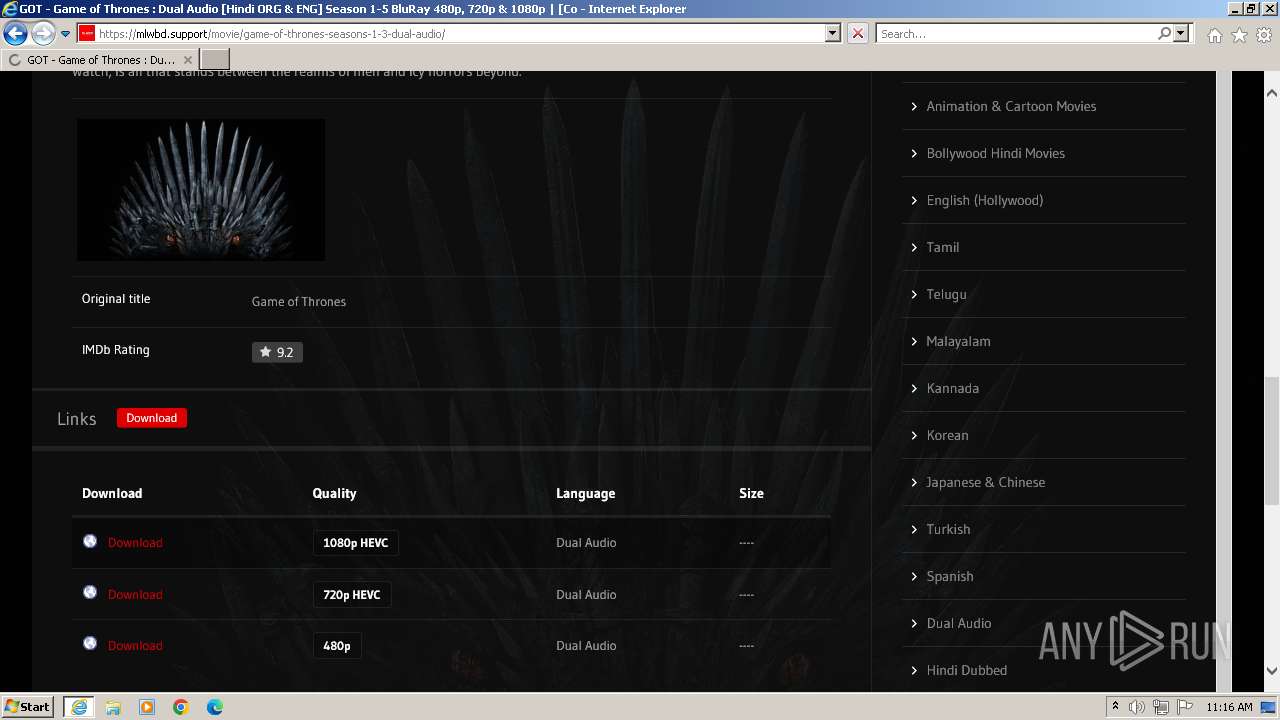Go back with the browser Back arrow
The width and height of the screenshot is (1280, 720).
point(15,34)
